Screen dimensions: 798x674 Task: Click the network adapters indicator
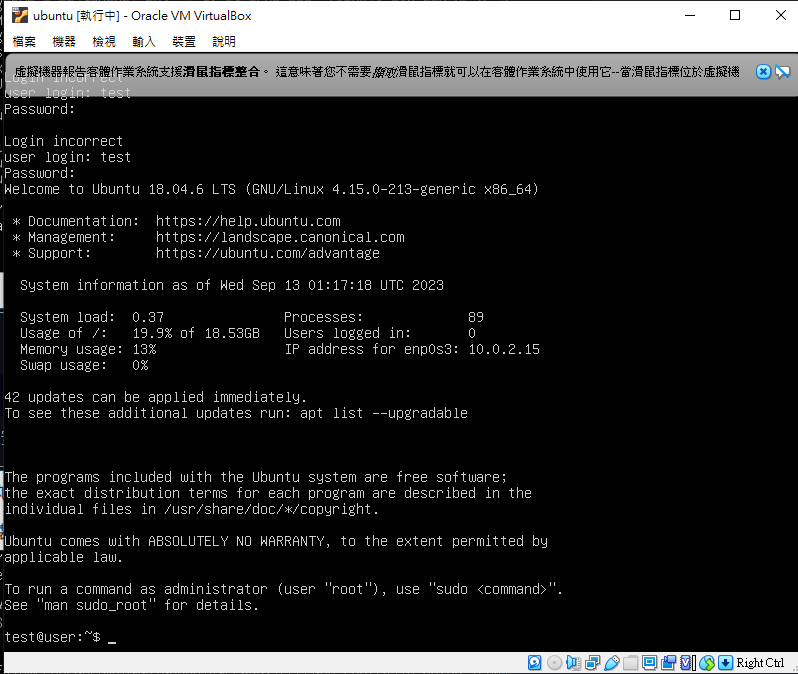pos(592,663)
